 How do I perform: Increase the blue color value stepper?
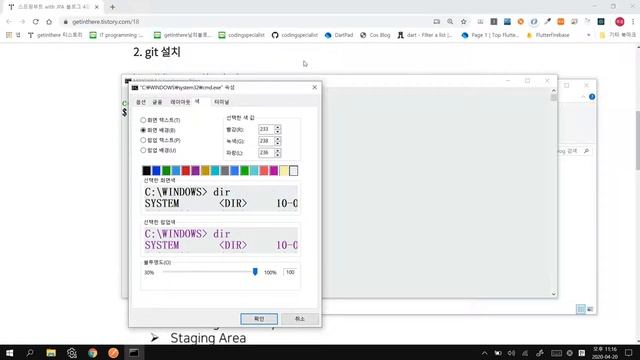pyautogui.click(x=278, y=151)
